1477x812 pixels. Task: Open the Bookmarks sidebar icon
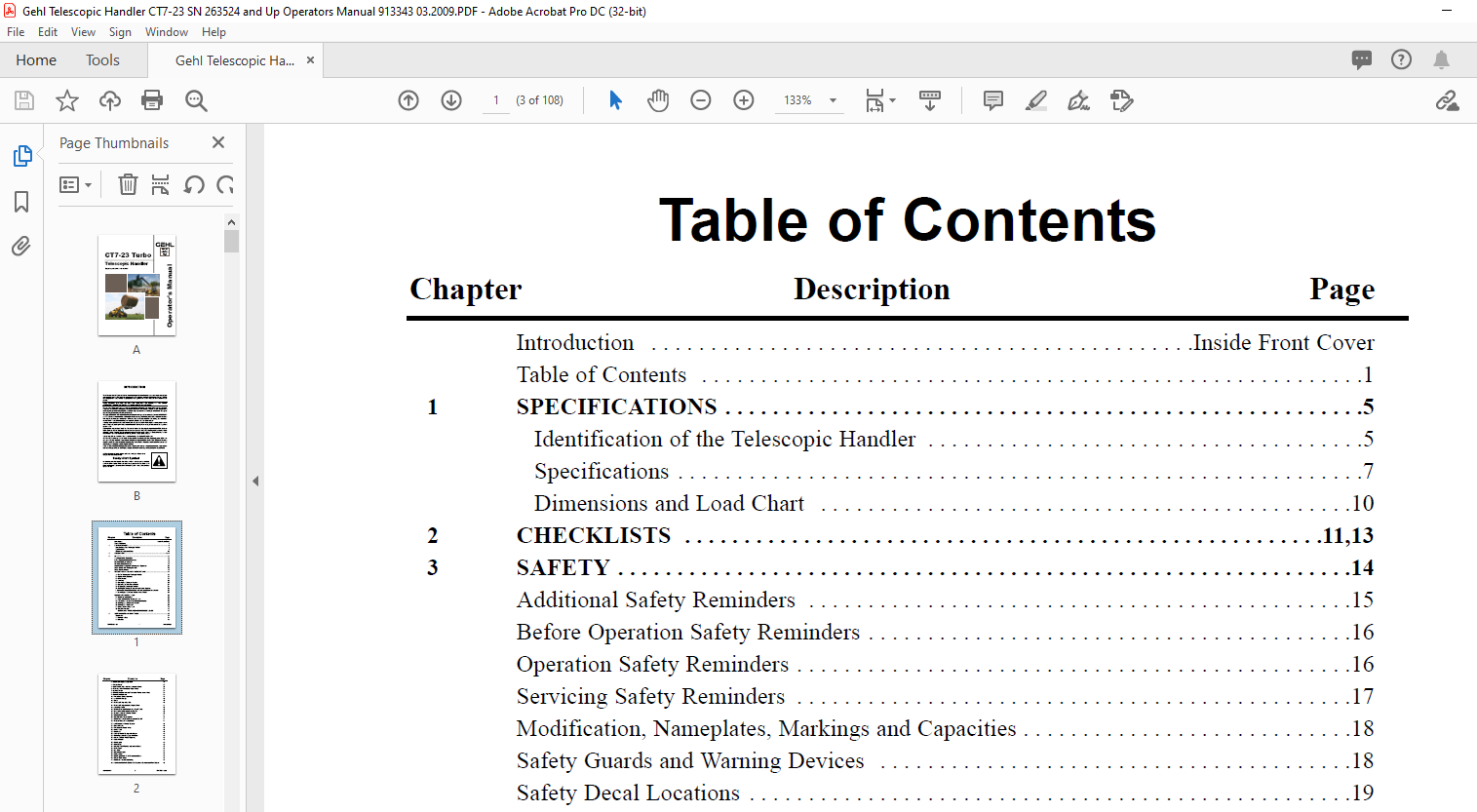(21, 202)
